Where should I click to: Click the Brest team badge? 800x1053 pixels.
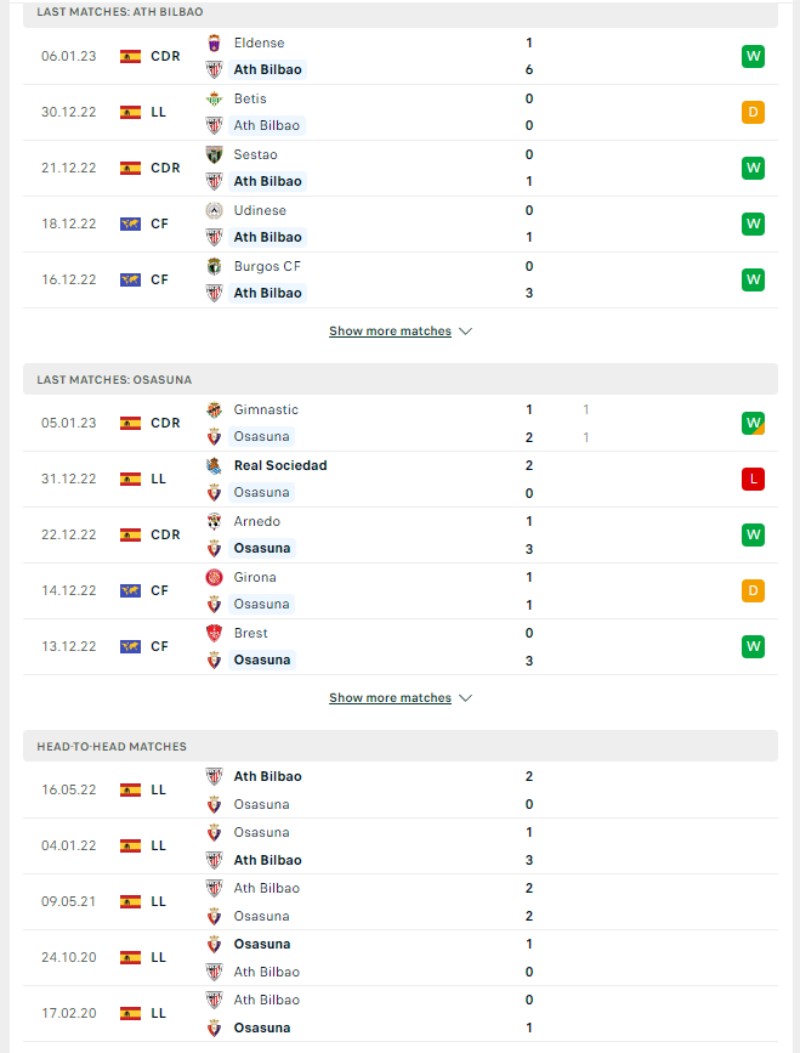pyautogui.click(x=214, y=633)
